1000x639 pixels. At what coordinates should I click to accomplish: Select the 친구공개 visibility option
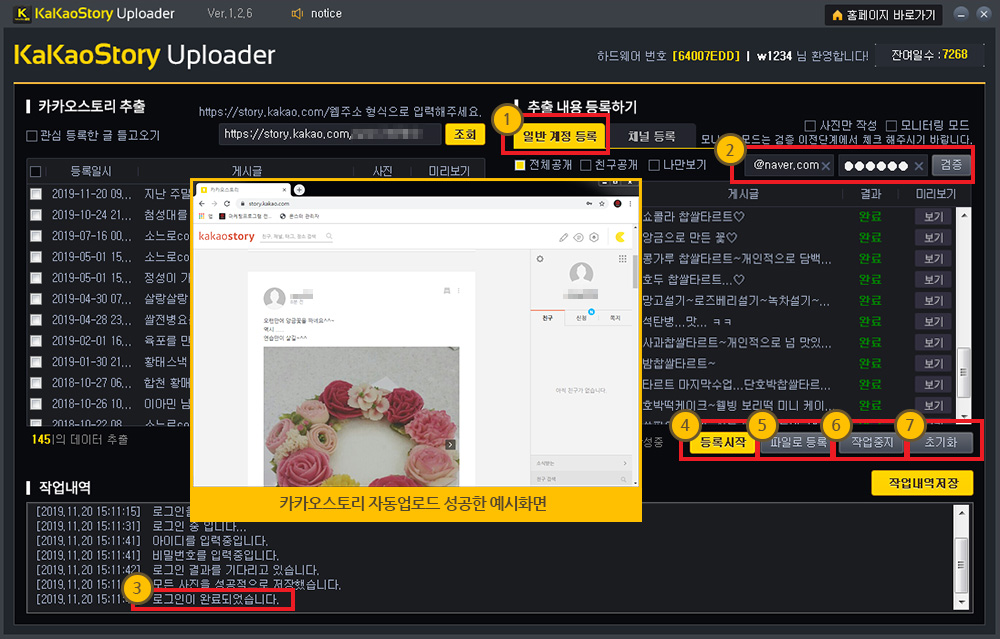586,165
